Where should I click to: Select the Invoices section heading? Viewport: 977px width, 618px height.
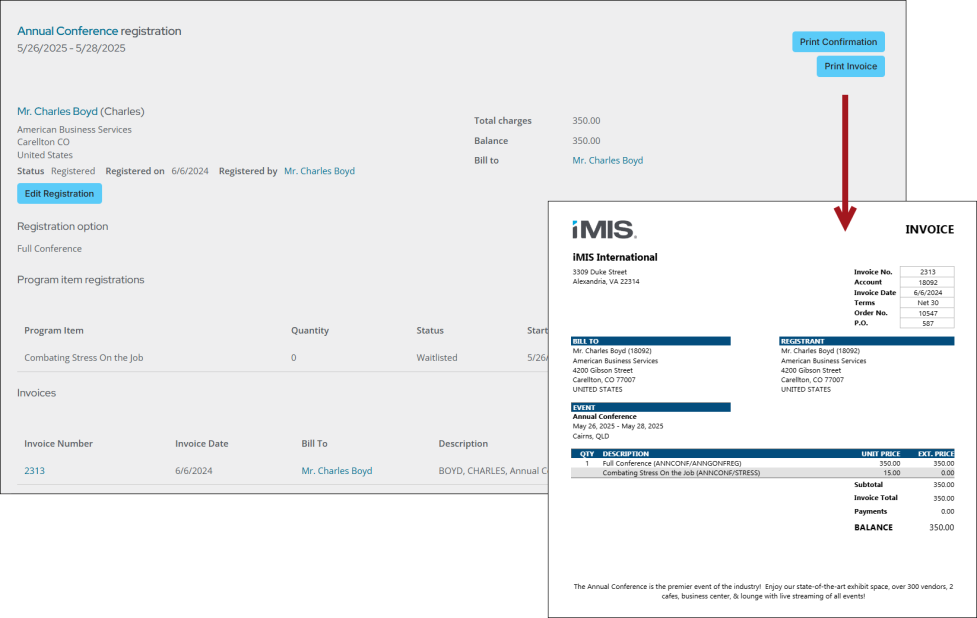(x=36, y=392)
